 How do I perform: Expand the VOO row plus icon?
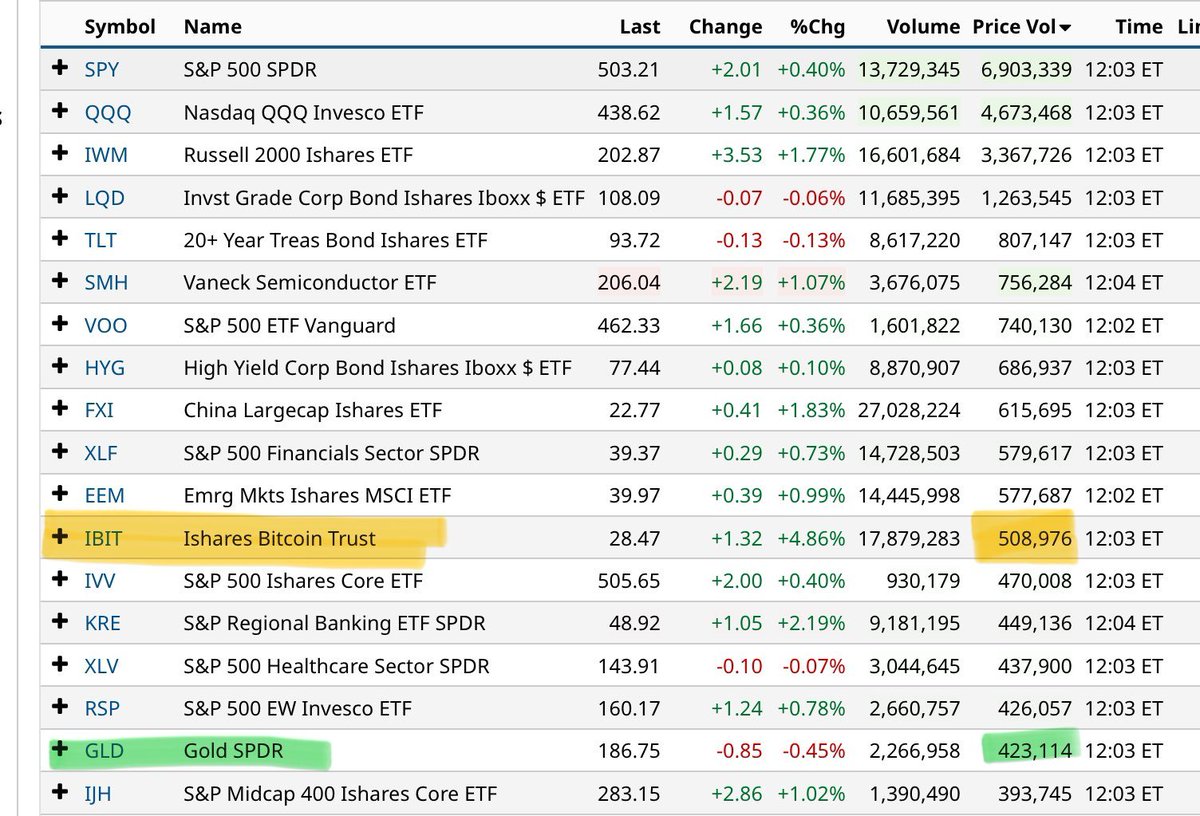[x=60, y=324]
